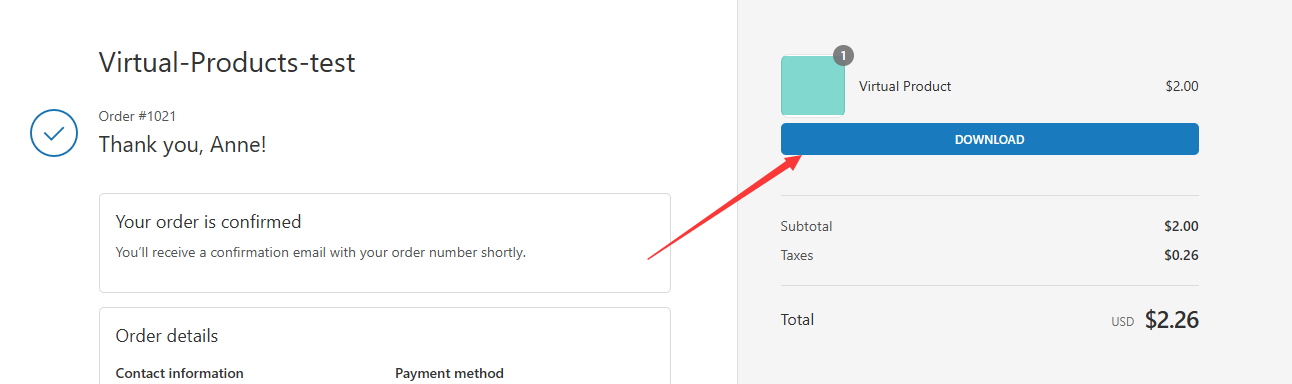Click the USD currency label
The image size is (1292, 384).
click(1123, 322)
